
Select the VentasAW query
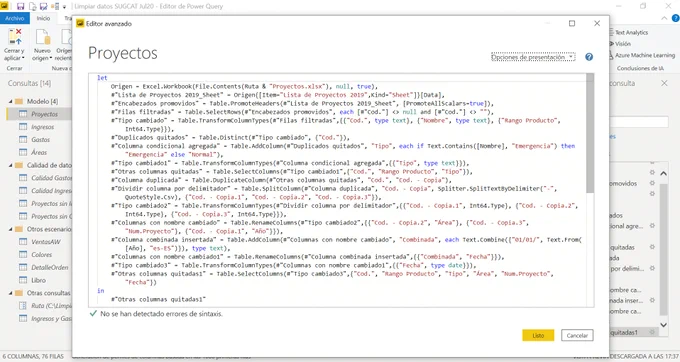[x=46, y=242]
